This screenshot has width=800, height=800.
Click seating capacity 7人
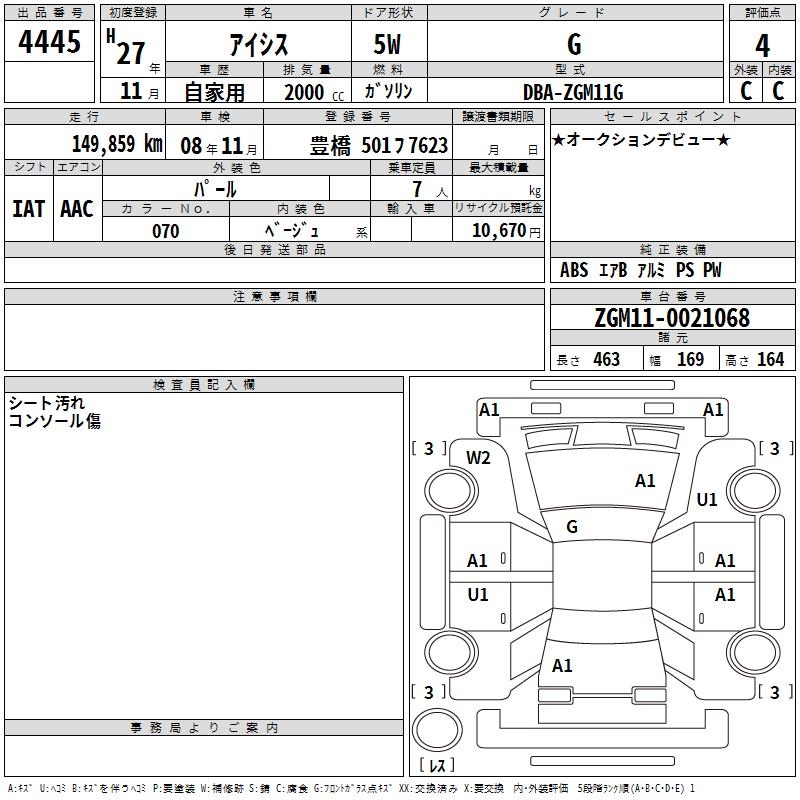coord(430,189)
